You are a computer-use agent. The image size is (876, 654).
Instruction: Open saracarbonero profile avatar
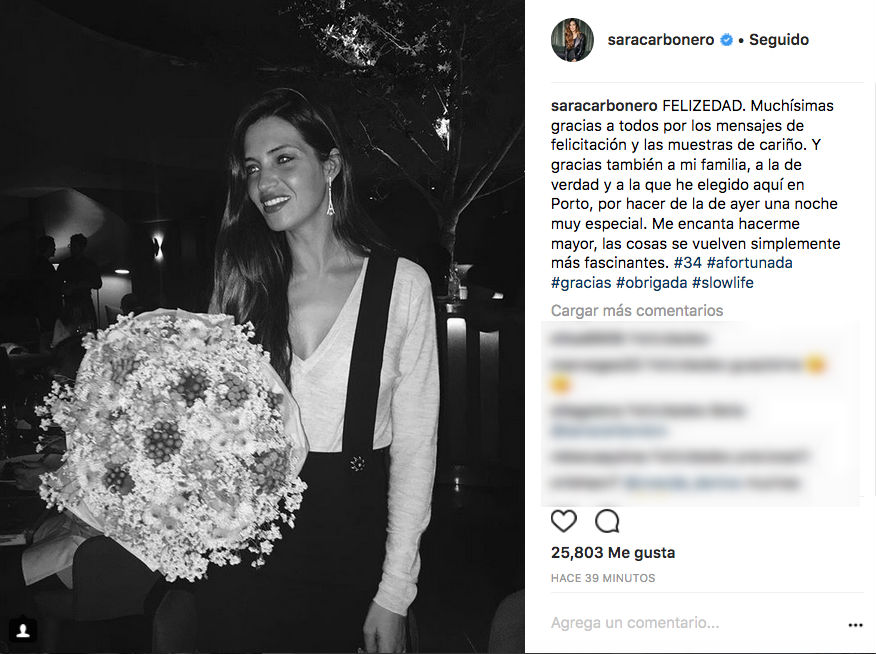pos(572,40)
